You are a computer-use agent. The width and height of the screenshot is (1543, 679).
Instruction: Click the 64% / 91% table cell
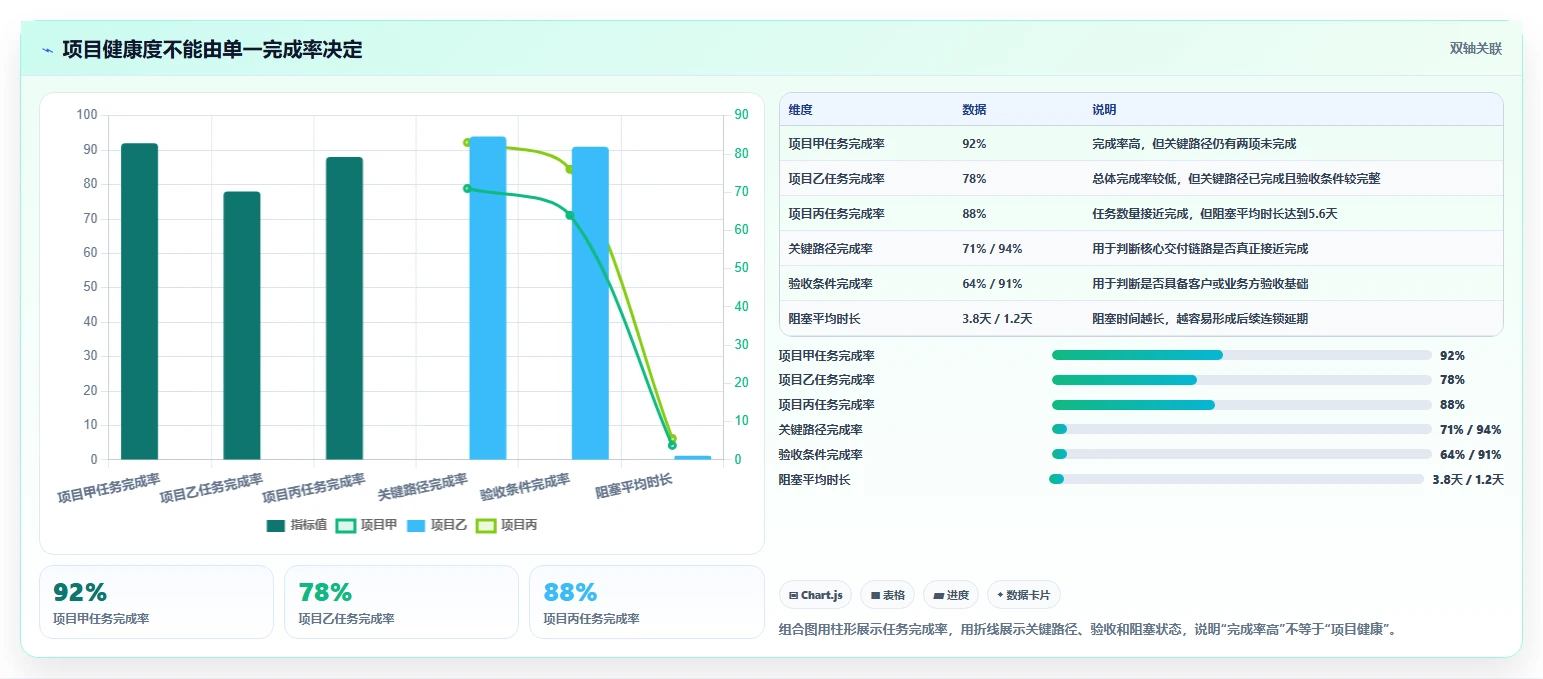[x=992, y=284]
